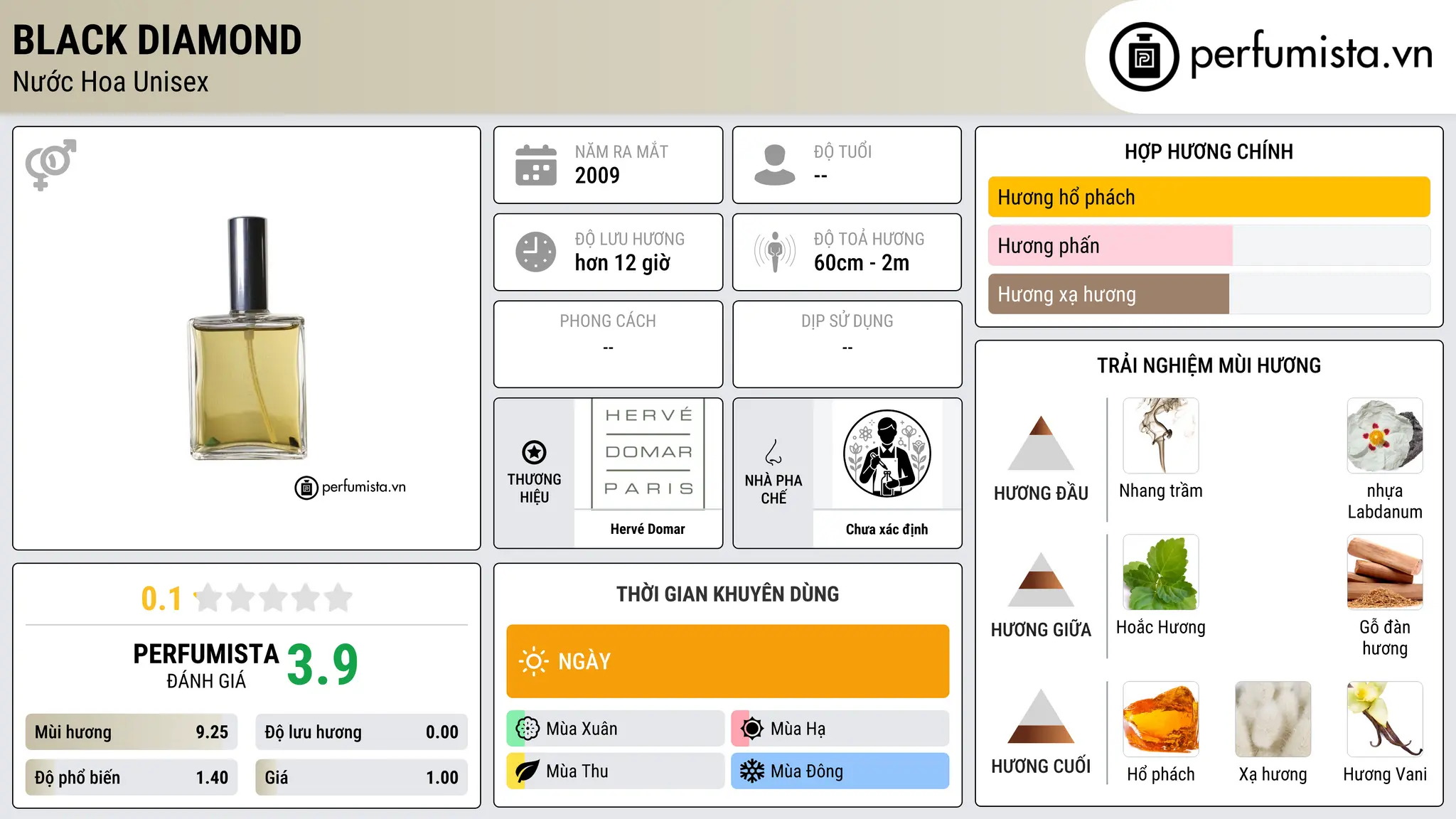Click the sun icon for Mùa Hạ
The image size is (1456, 819).
click(x=752, y=729)
